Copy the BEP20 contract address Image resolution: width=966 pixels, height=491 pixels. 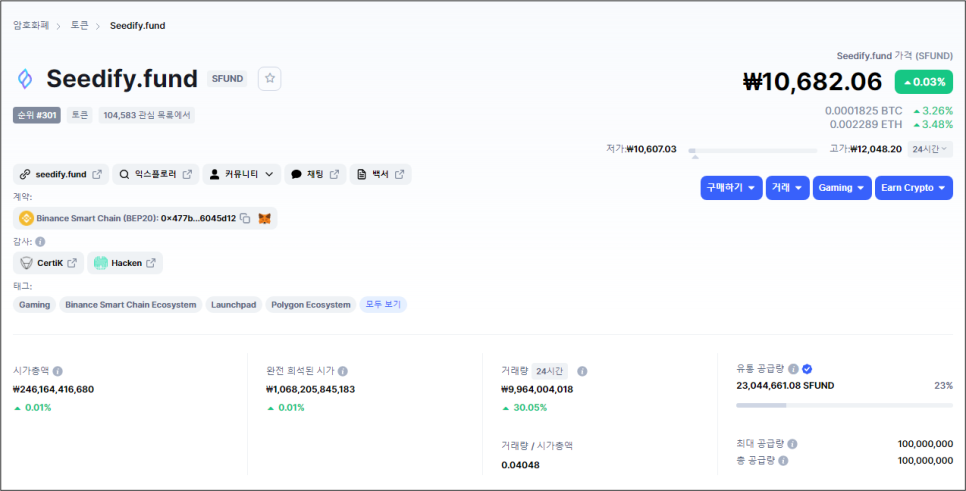245,218
